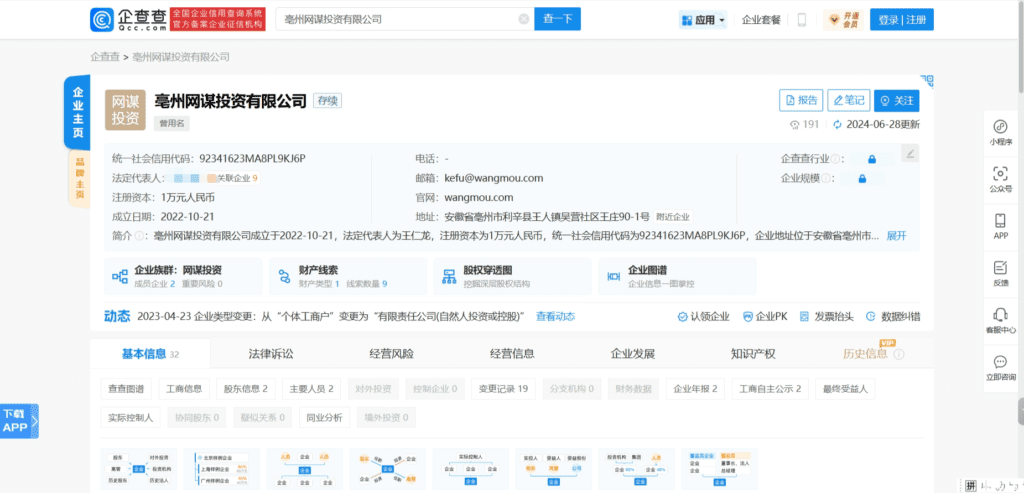Open the 应用 dropdown menu
Image resolution: width=1024 pixels, height=493 pixels.
coord(703,20)
